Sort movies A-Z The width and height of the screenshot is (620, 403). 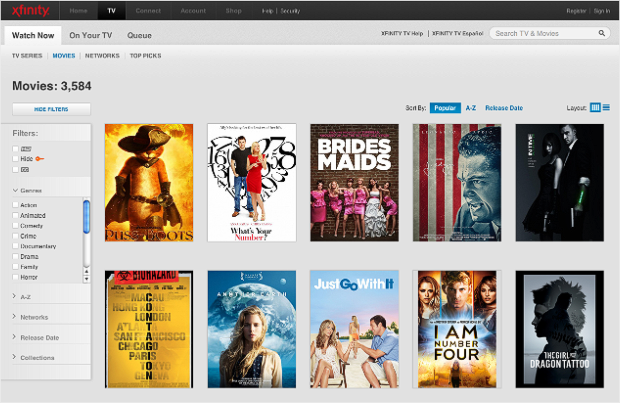pos(471,108)
